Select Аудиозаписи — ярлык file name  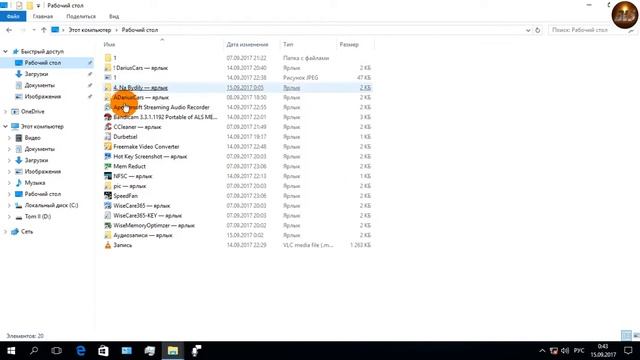click(x=143, y=235)
